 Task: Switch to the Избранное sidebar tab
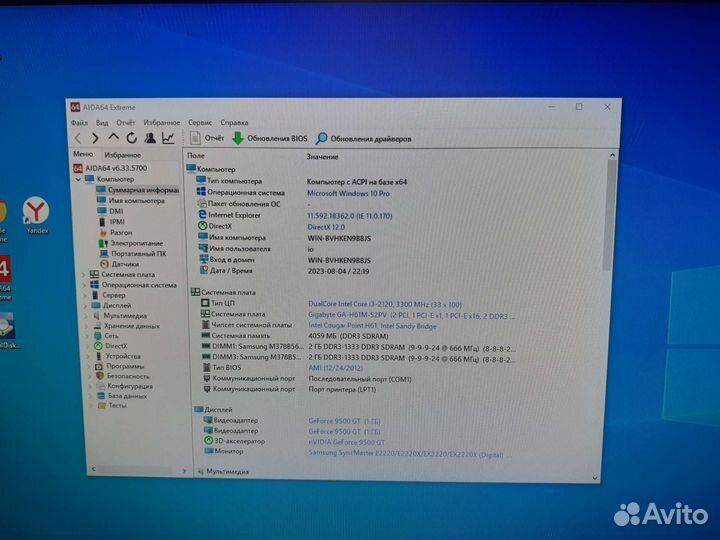[x=122, y=155]
